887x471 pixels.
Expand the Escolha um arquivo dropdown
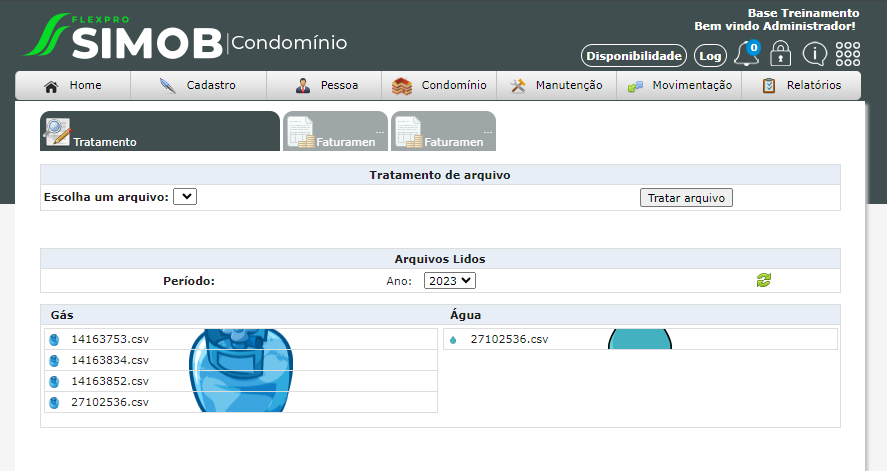pos(185,197)
